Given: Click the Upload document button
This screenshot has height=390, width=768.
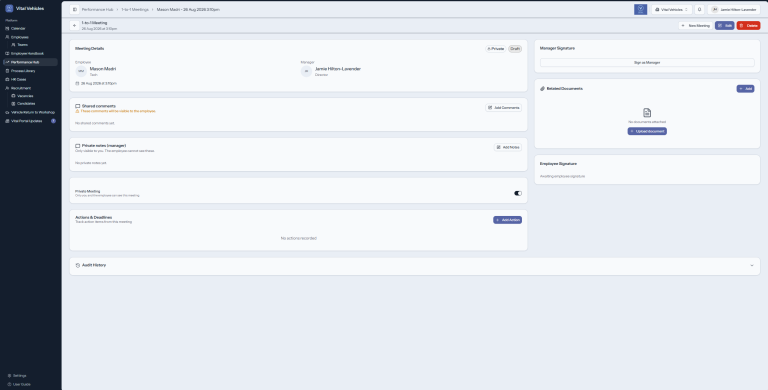Looking at the screenshot, I should pos(647,131).
